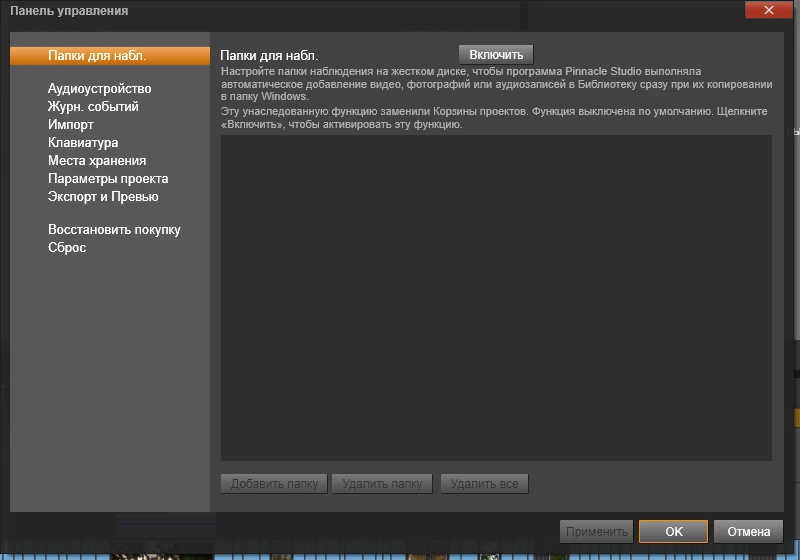Select the Аудиоустройство settings category
The height and width of the screenshot is (560, 800).
pos(99,89)
